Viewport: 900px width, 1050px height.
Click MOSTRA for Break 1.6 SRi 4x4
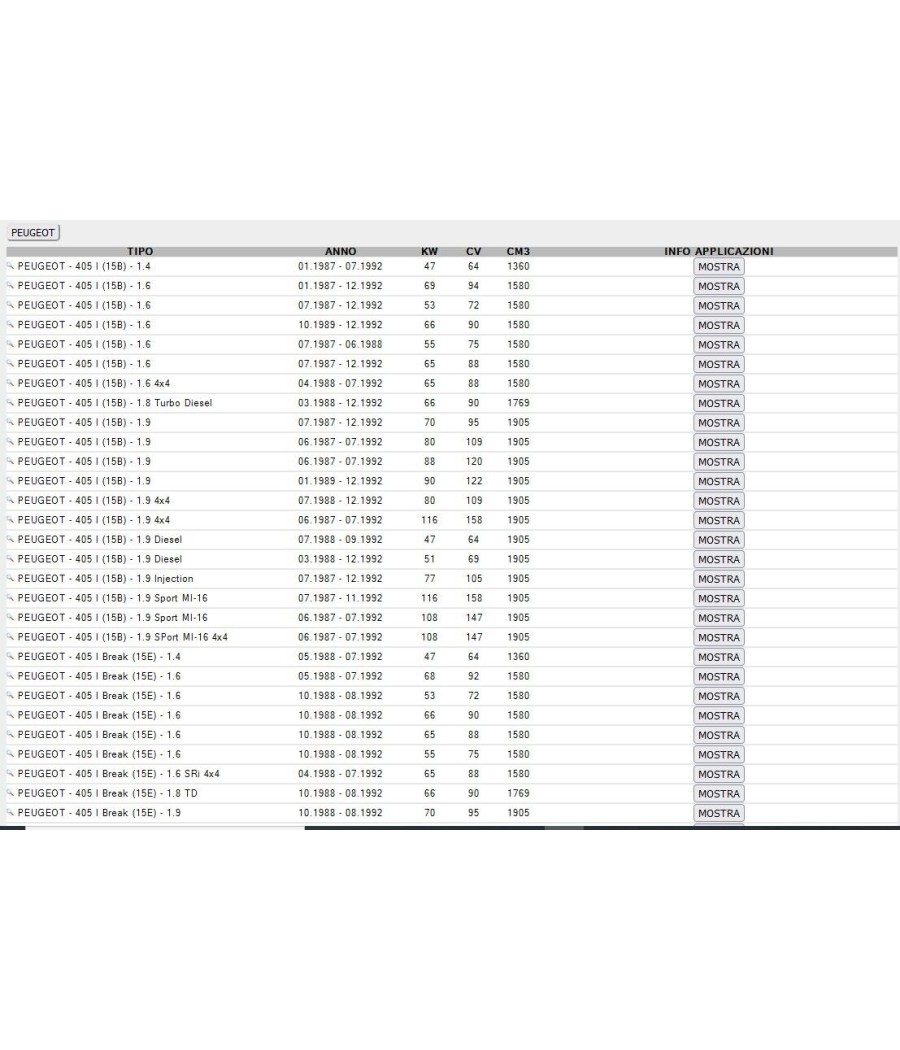(x=719, y=774)
